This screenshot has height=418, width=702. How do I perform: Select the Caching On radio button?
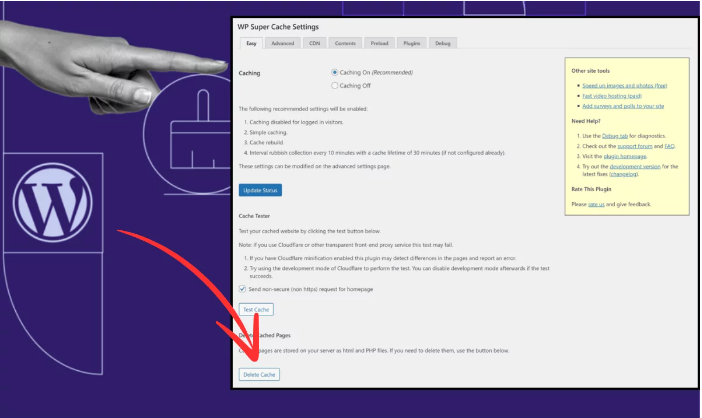coord(335,73)
